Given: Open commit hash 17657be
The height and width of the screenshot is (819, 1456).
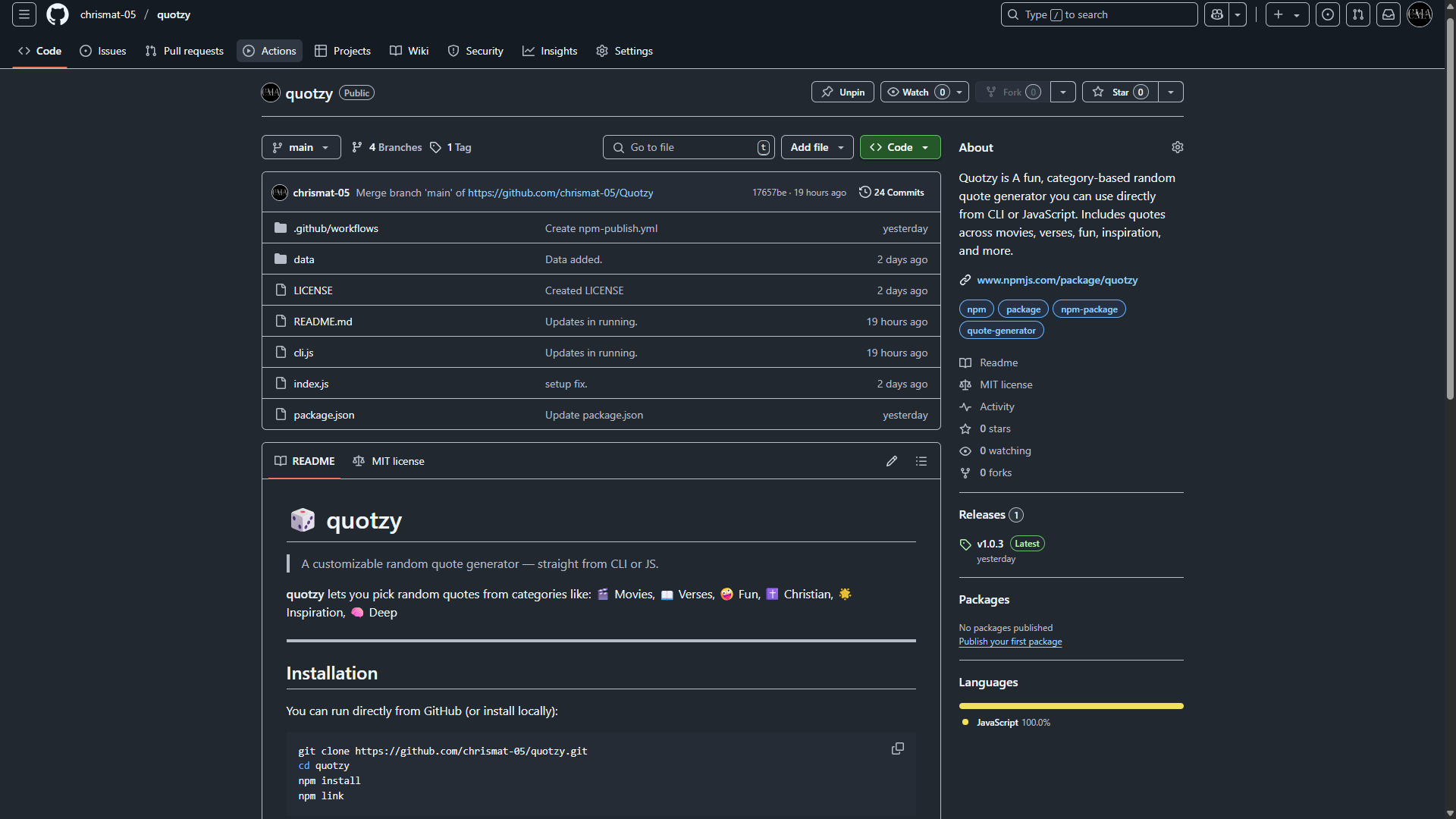Looking at the screenshot, I should point(769,193).
